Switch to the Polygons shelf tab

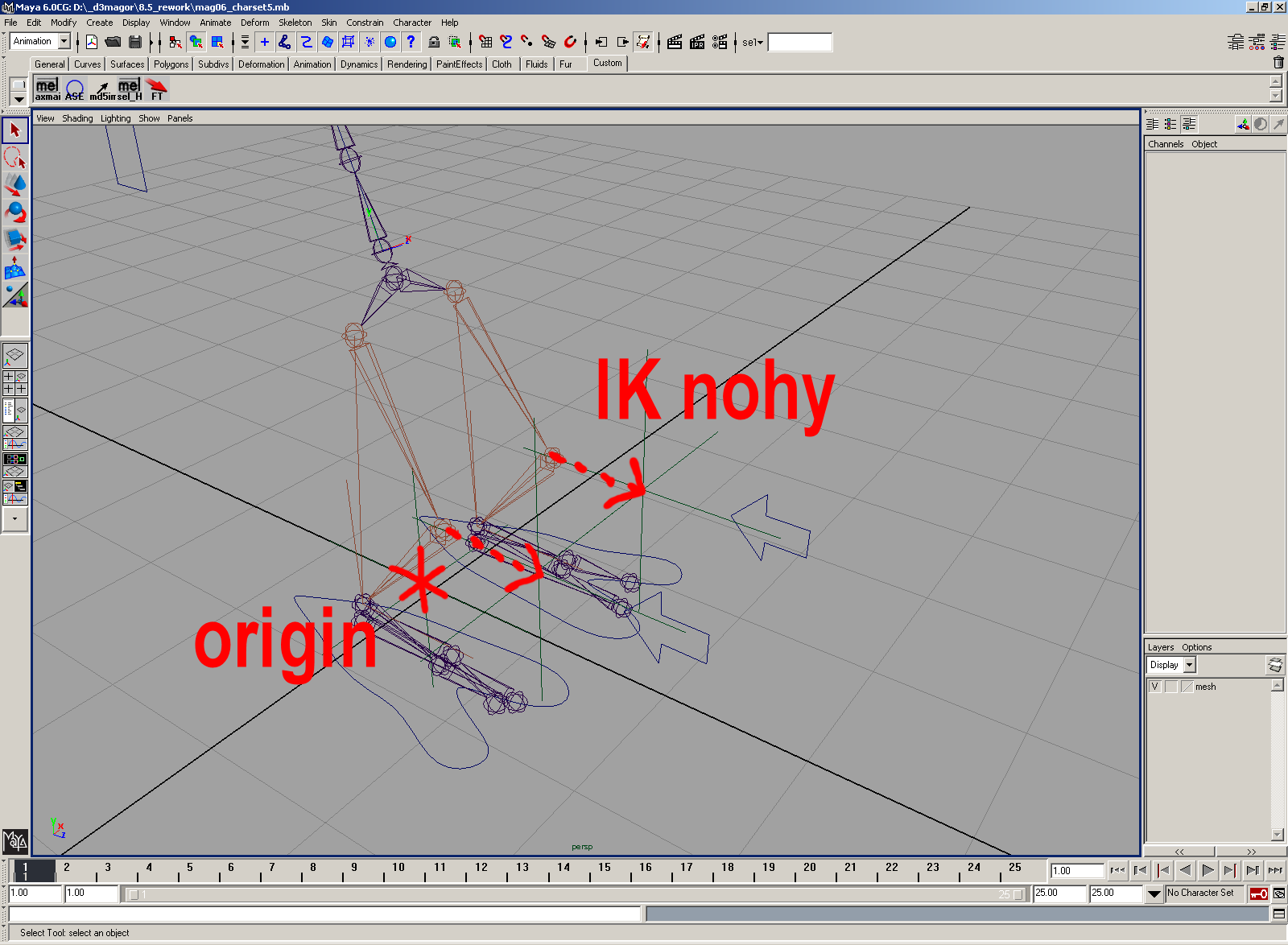tap(171, 64)
